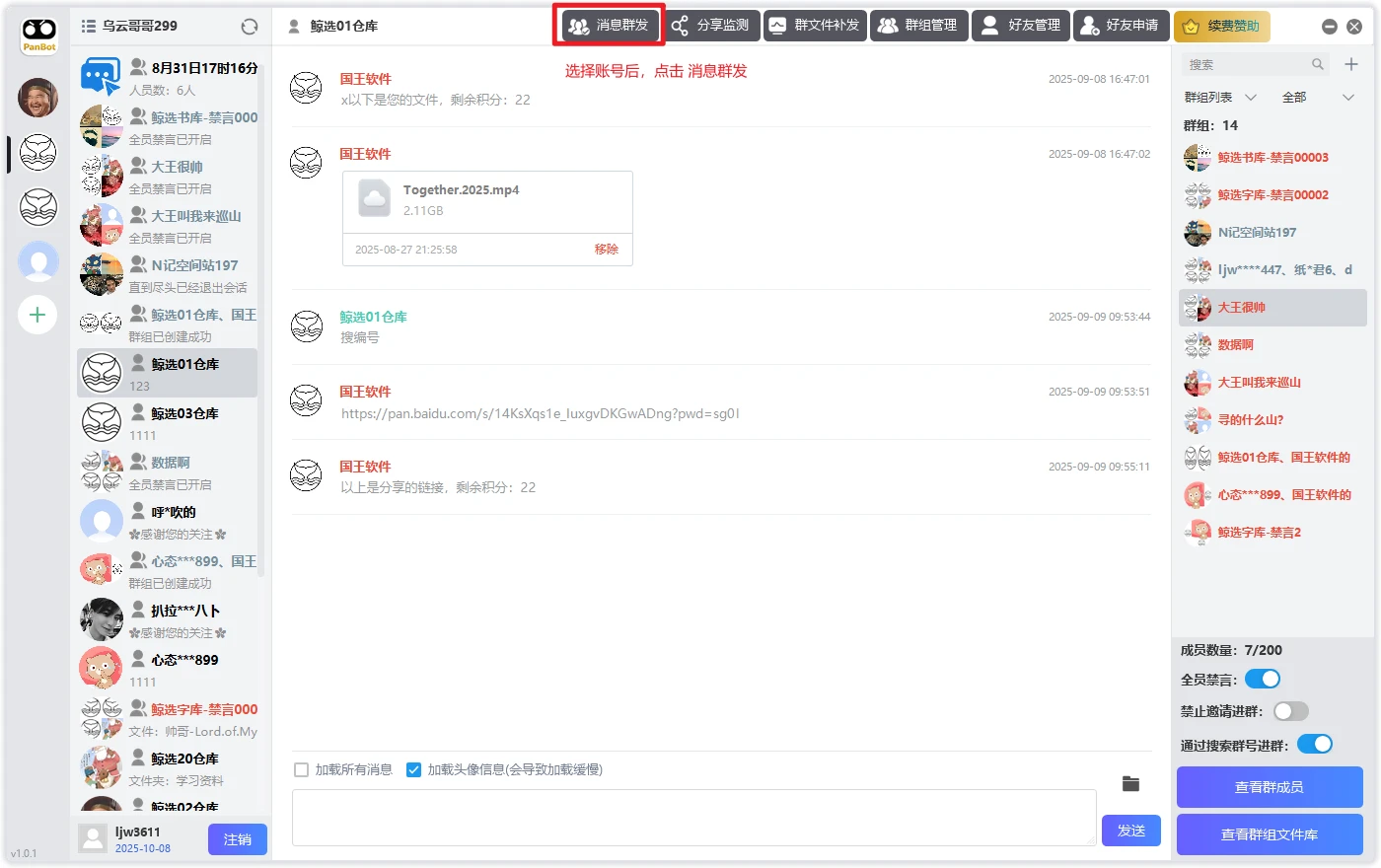The height and width of the screenshot is (868, 1381).
Task: Open the 消息群发 tab
Action: pyautogui.click(x=610, y=26)
